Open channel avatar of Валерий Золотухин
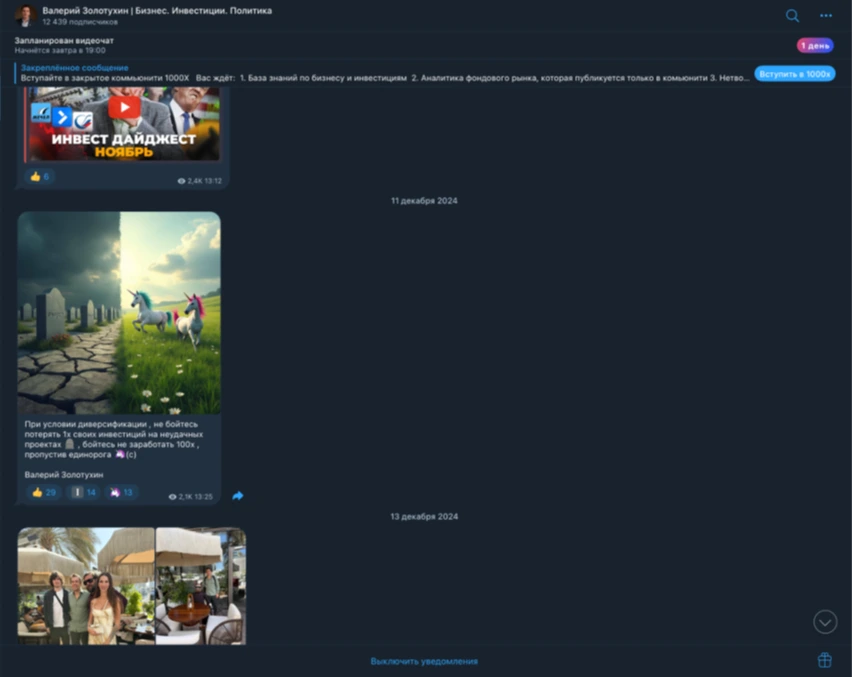Screen dimensions: 852x677 coord(26,15)
